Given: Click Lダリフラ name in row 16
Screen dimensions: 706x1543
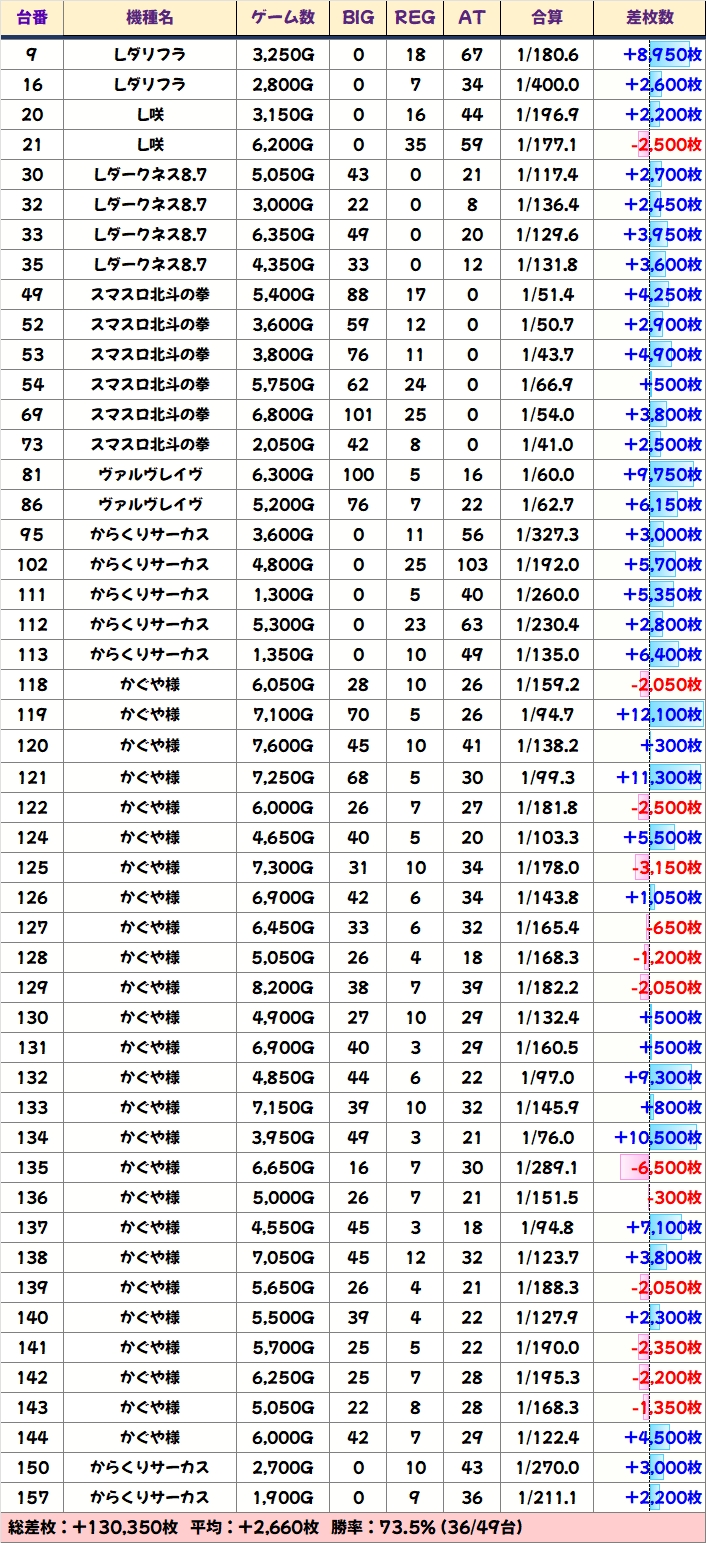Looking at the screenshot, I should (x=150, y=84).
